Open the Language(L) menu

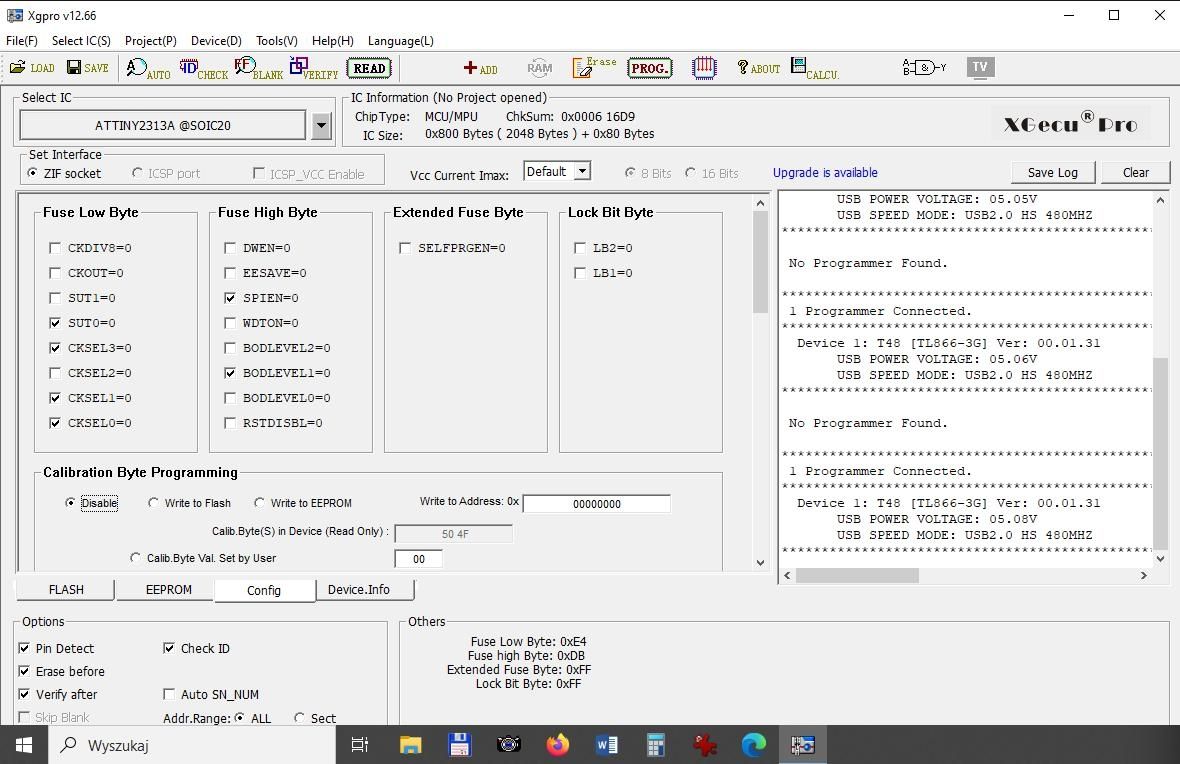(400, 41)
